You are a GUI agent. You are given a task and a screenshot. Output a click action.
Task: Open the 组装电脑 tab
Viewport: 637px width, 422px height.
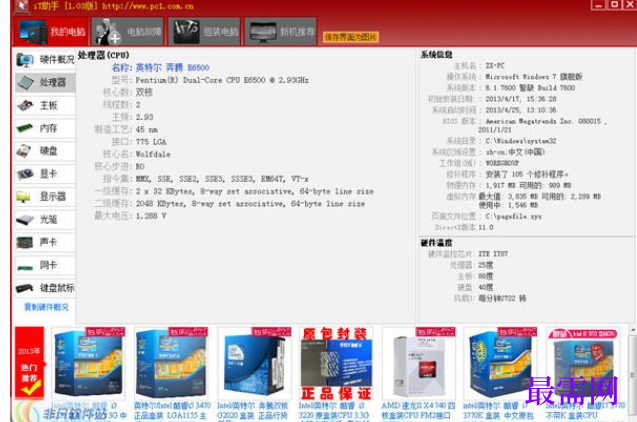(204, 31)
